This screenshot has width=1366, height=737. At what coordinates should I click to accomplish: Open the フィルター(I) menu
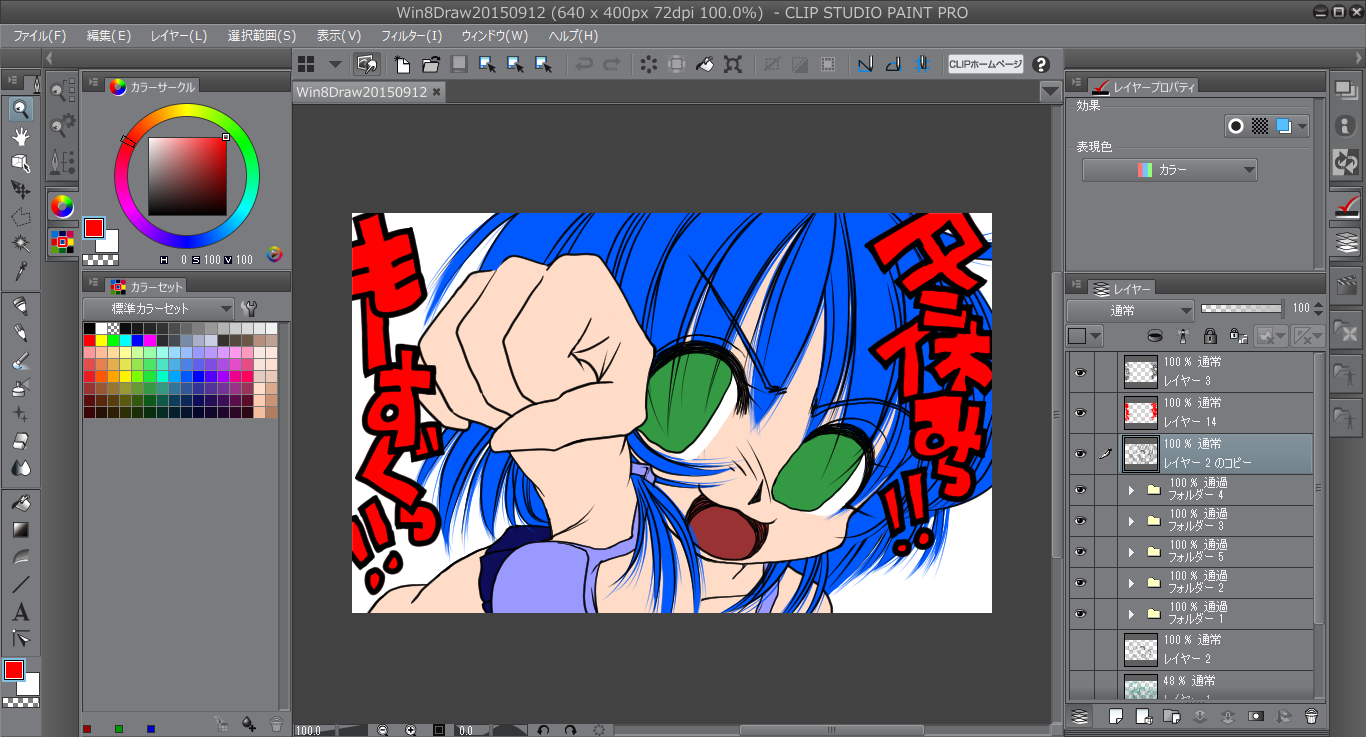(x=411, y=35)
